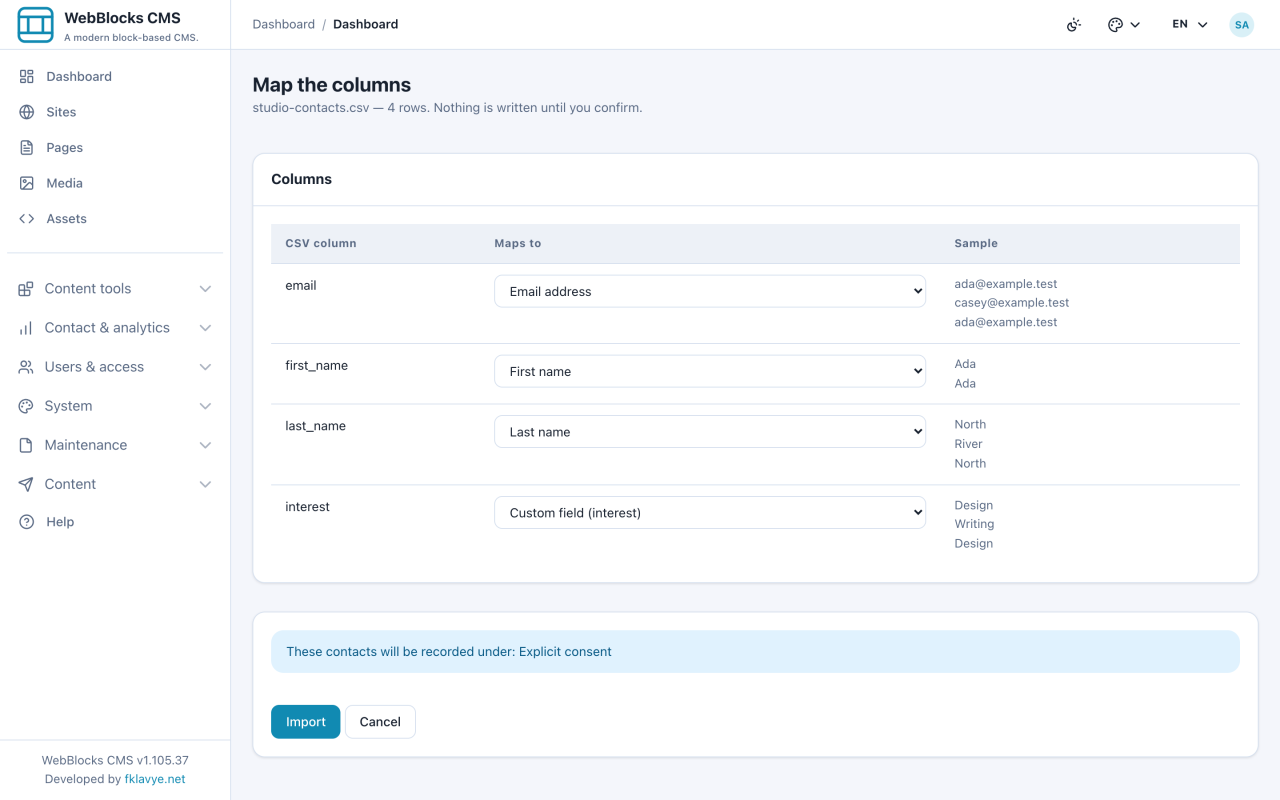This screenshot has height=800, width=1280.
Task: Click the Contact & analytics bar chart icon
Action: coord(26,328)
